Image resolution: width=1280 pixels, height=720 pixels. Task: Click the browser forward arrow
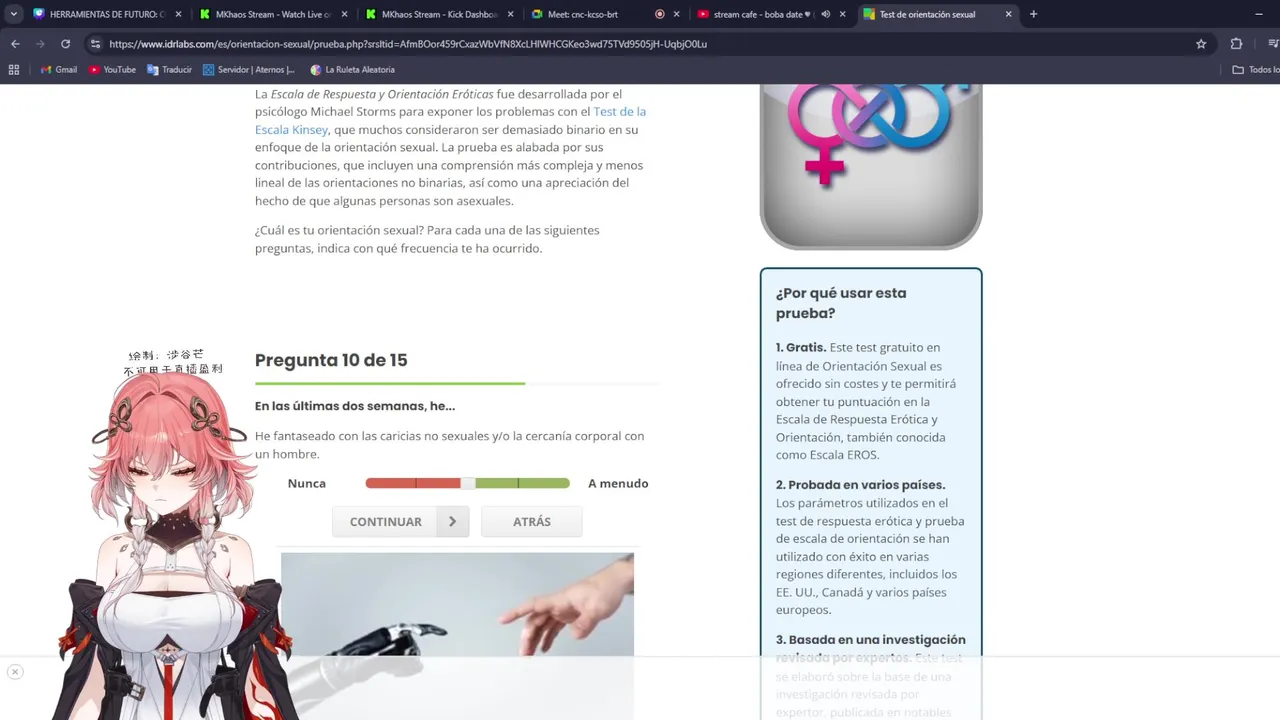(40, 44)
